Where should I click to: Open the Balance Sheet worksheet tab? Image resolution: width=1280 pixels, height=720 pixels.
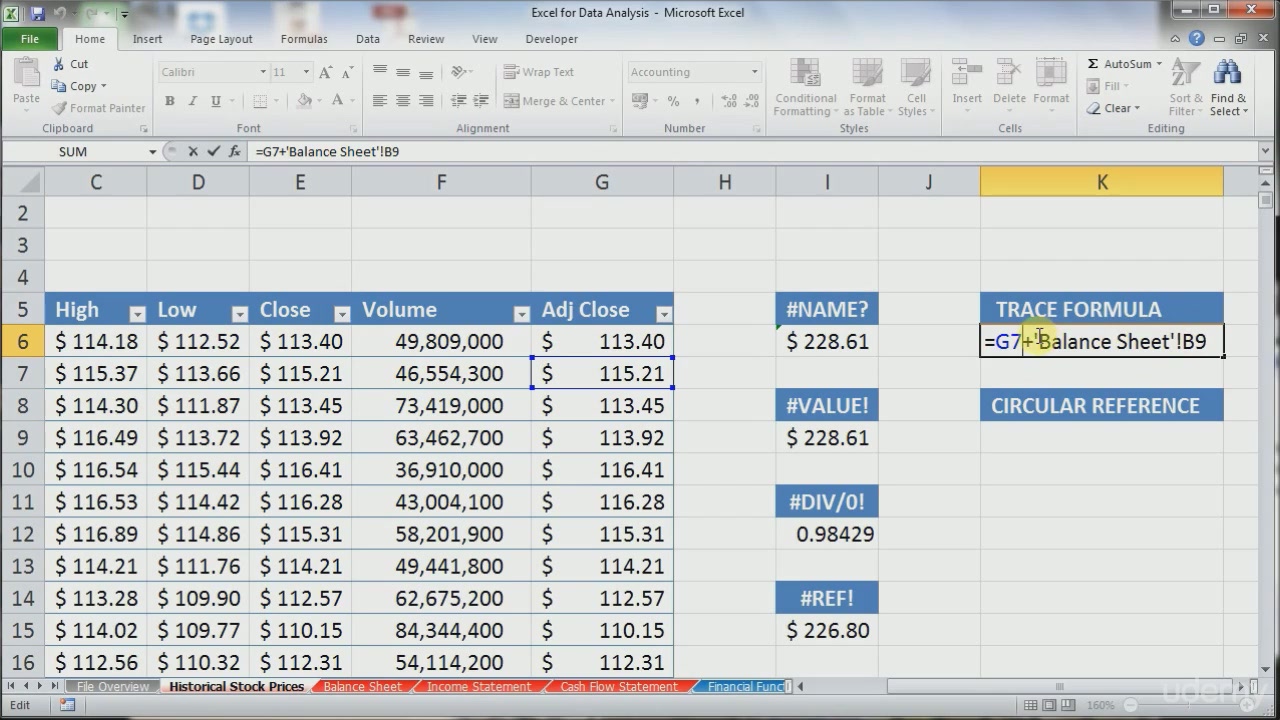[362, 687]
